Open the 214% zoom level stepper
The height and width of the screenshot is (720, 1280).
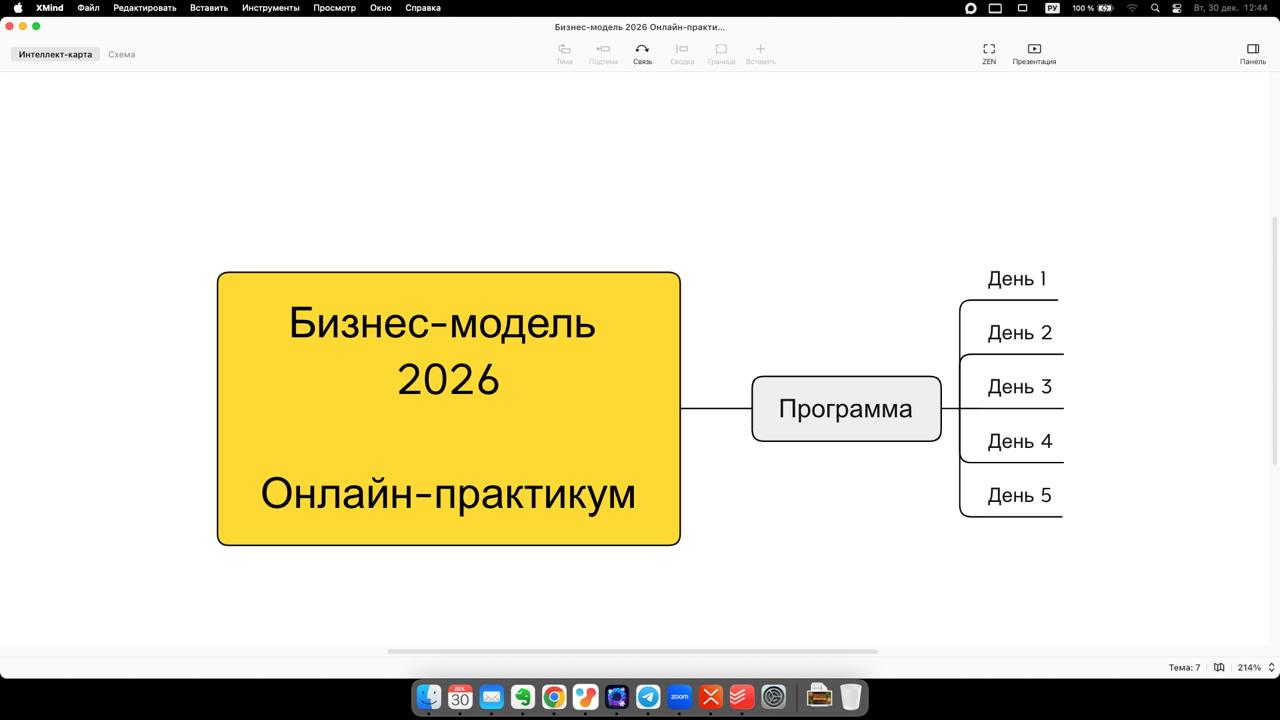click(x=1271, y=667)
